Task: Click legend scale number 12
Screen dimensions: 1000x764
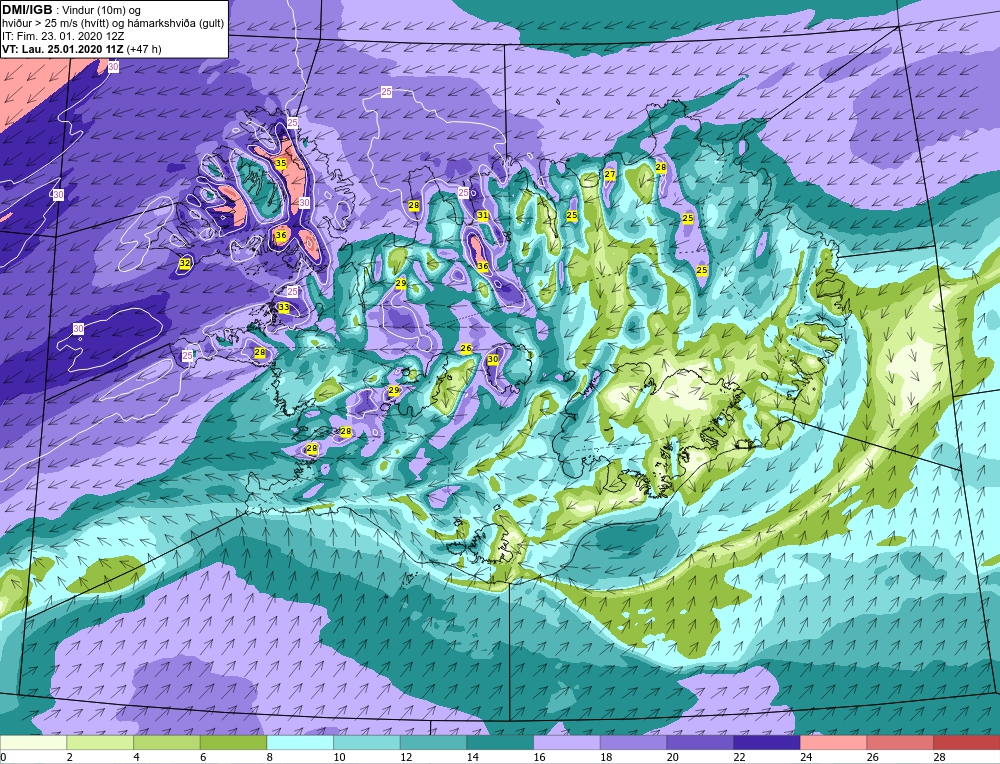Action: (x=406, y=757)
